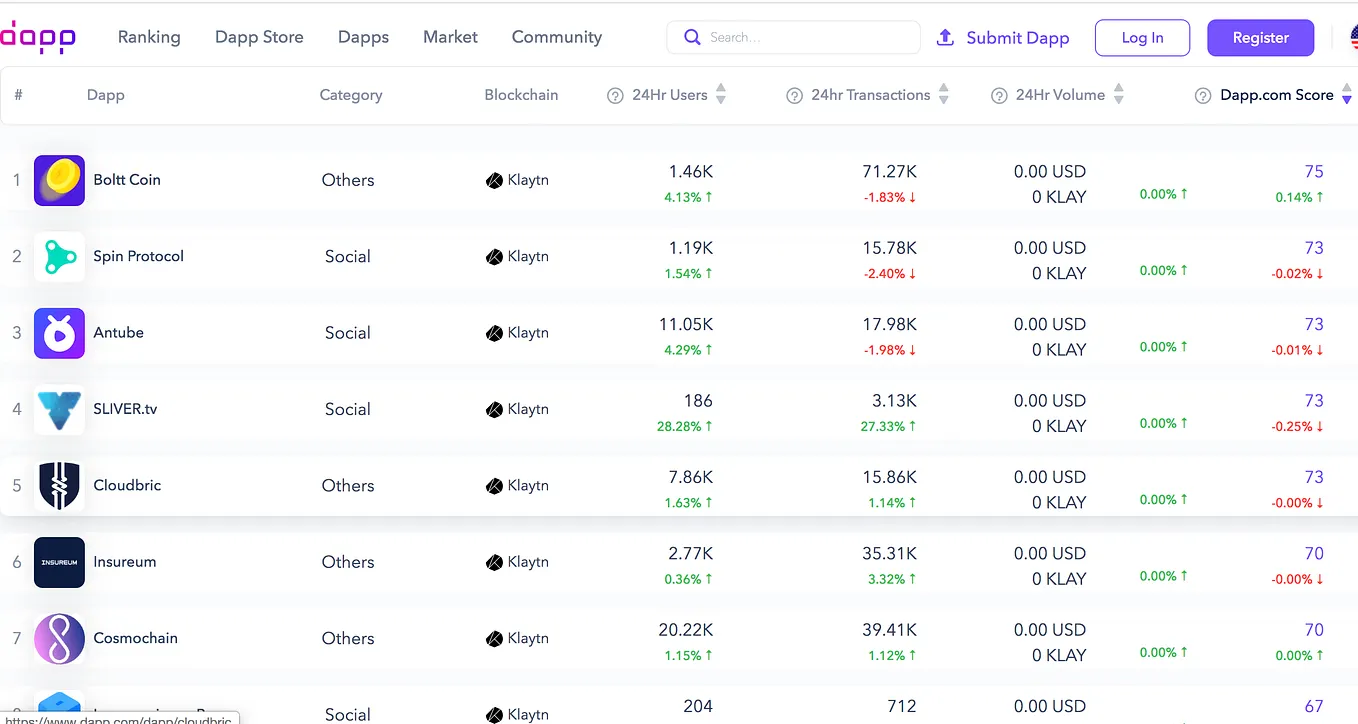The image size is (1358, 724).
Task: Click the Log In button
Action: pos(1142,38)
